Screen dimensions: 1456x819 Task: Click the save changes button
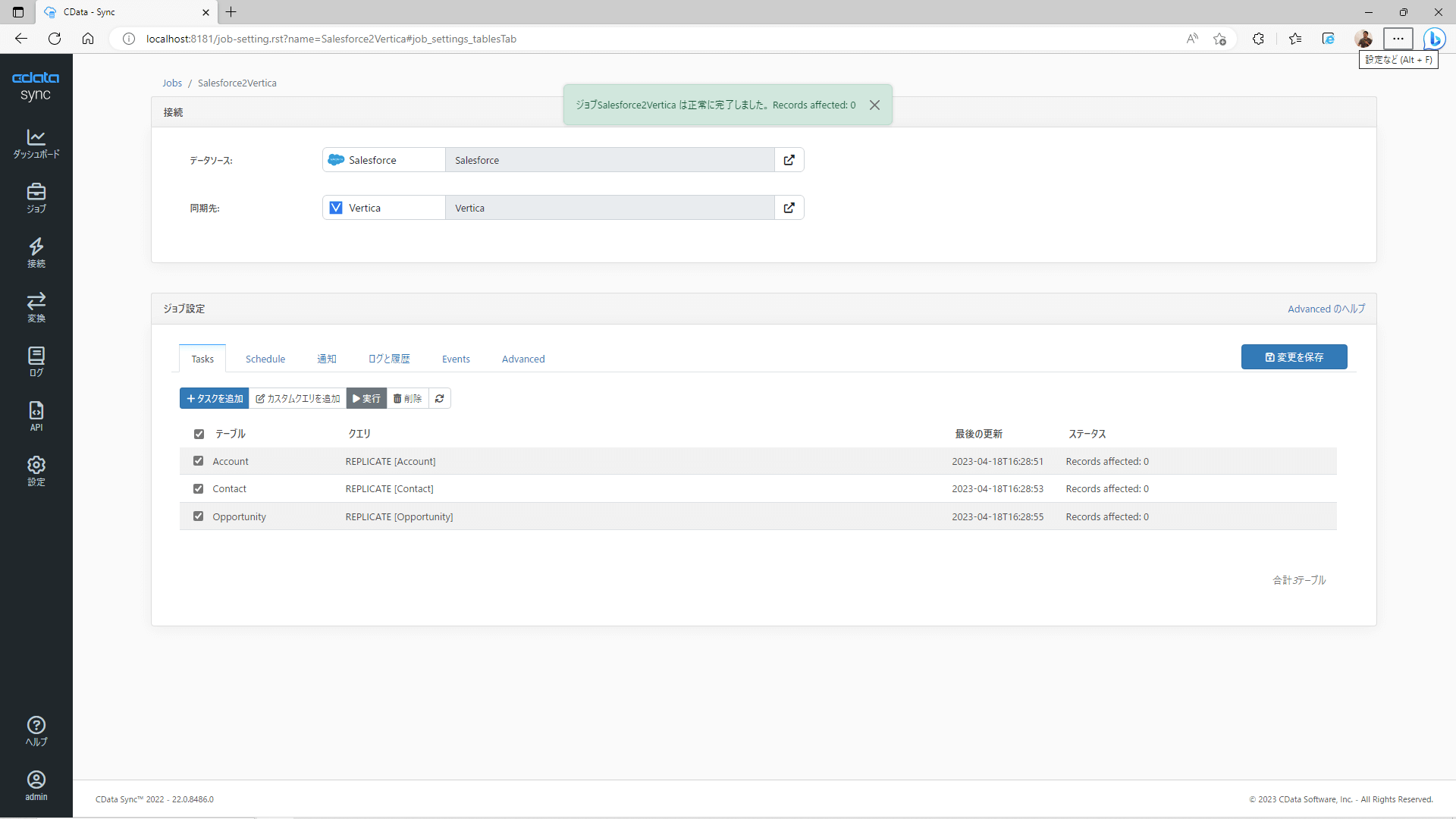(1294, 357)
